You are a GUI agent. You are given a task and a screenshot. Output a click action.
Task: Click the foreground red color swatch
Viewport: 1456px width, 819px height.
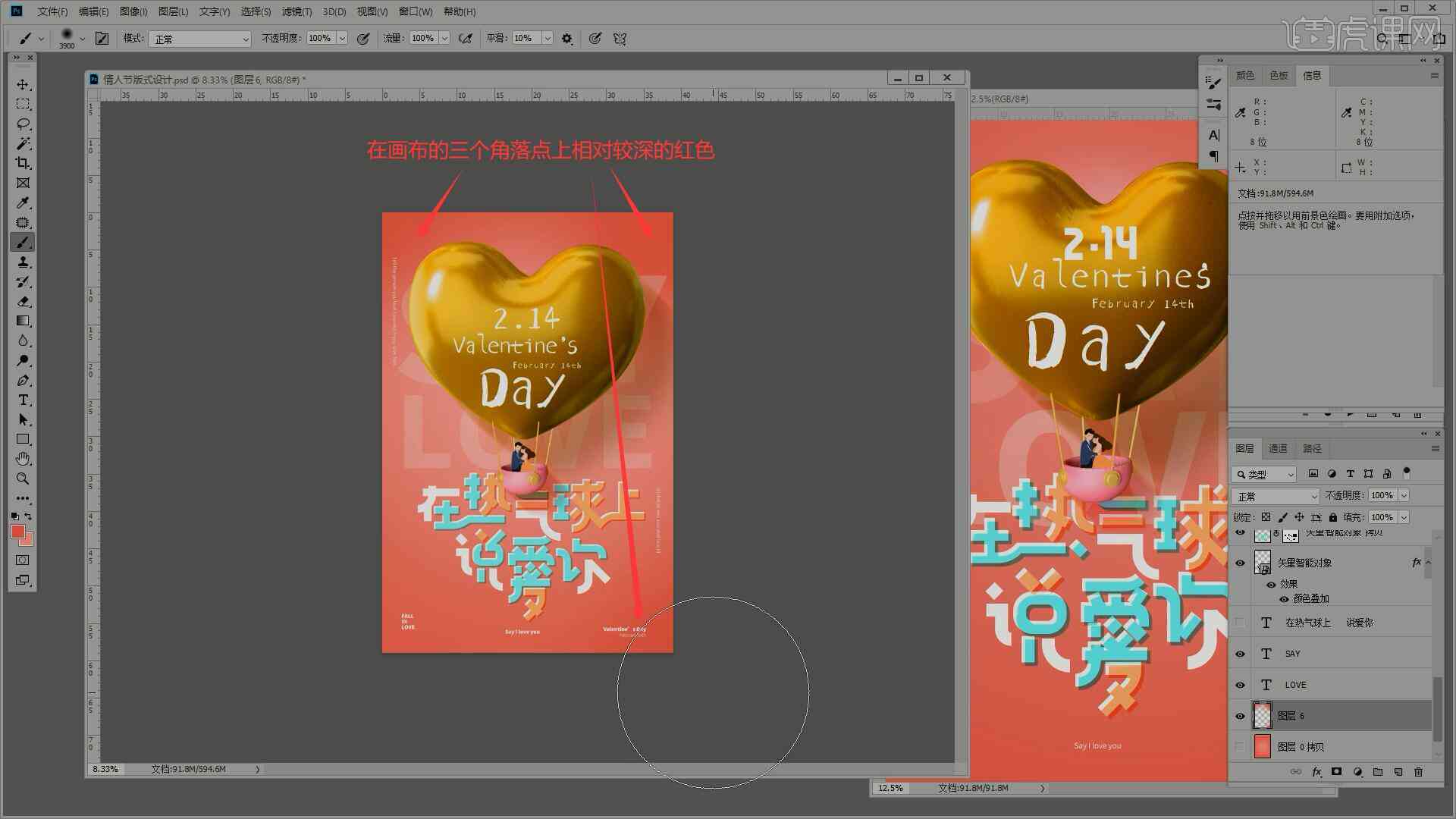point(17,531)
